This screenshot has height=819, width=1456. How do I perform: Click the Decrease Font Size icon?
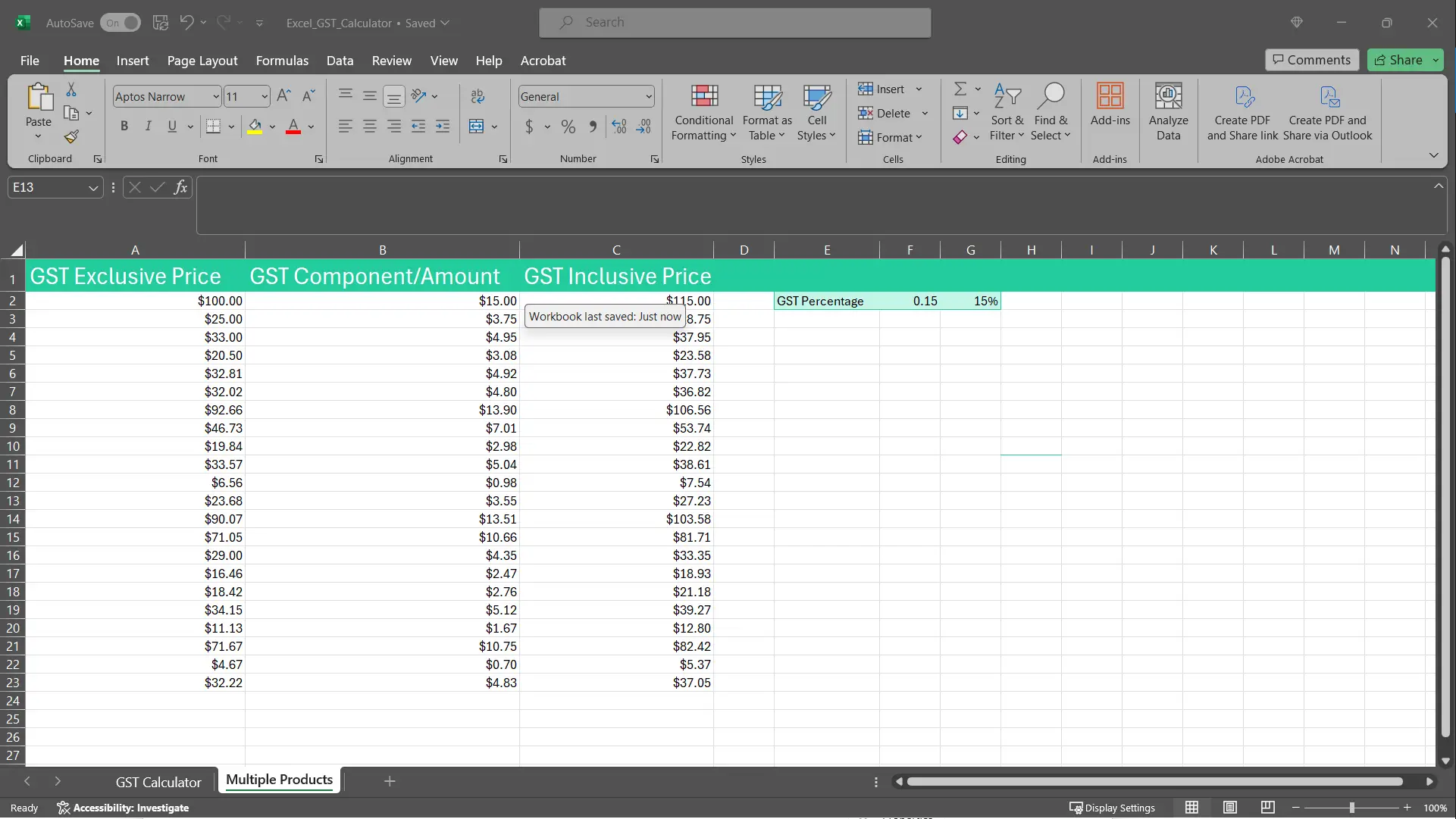(308, 96)
